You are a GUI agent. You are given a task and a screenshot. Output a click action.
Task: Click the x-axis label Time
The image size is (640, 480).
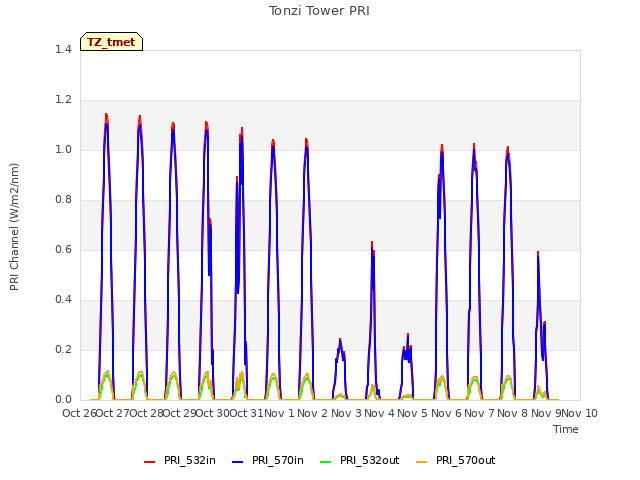(x=565, y=429)
